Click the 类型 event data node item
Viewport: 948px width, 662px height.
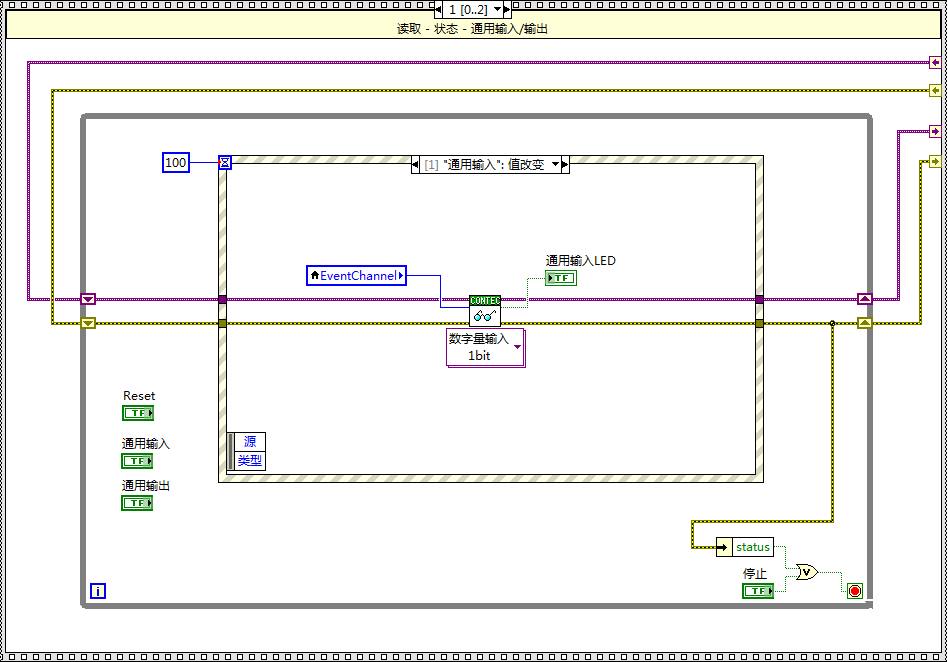click(x=250, y=460)
